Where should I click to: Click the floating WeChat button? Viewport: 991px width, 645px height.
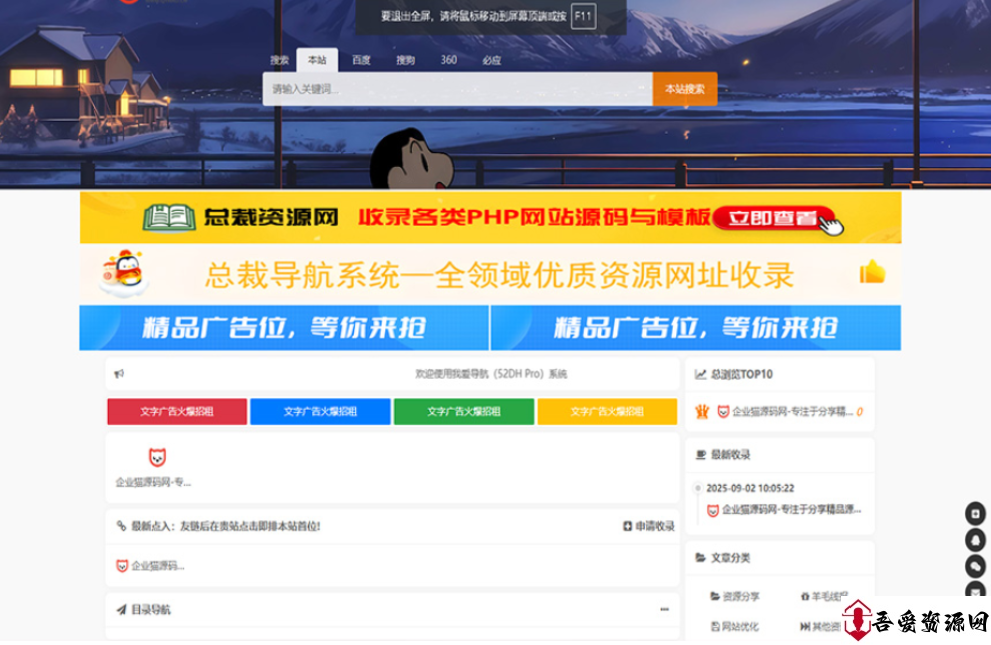976,566
